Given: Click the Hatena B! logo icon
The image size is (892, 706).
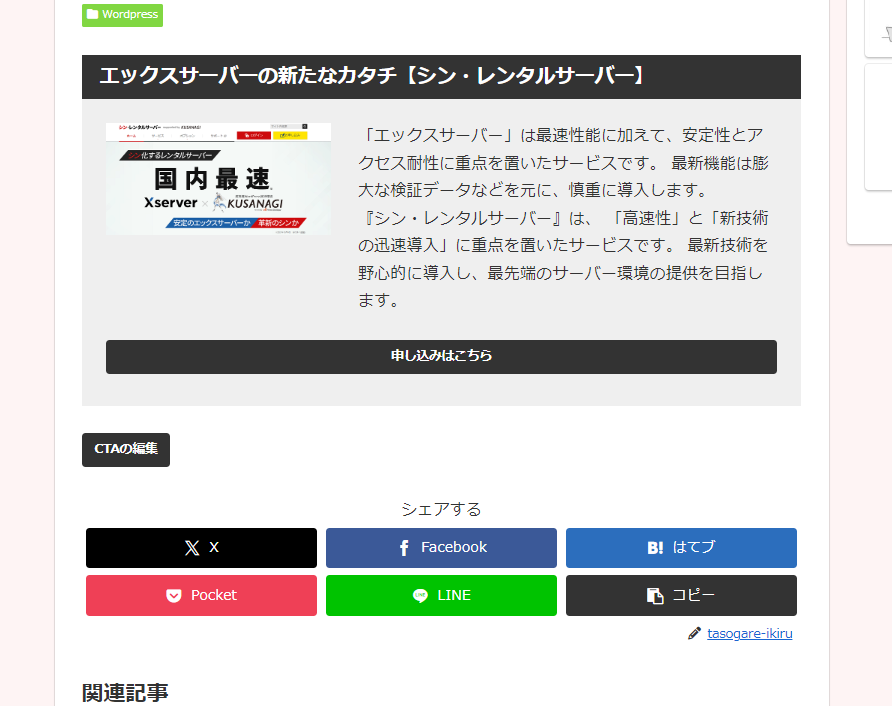Looking at the screenshot, I should point(655,548).
